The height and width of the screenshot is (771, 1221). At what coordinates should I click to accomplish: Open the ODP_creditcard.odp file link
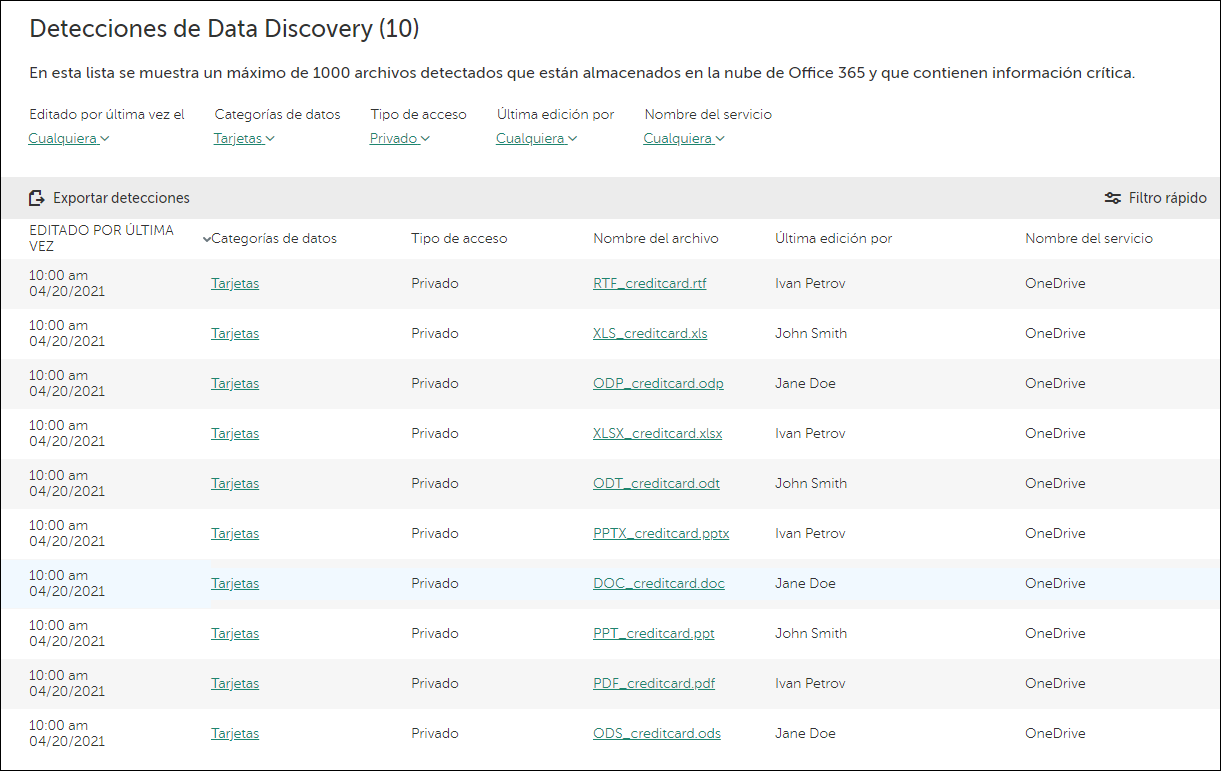point(658,383)
